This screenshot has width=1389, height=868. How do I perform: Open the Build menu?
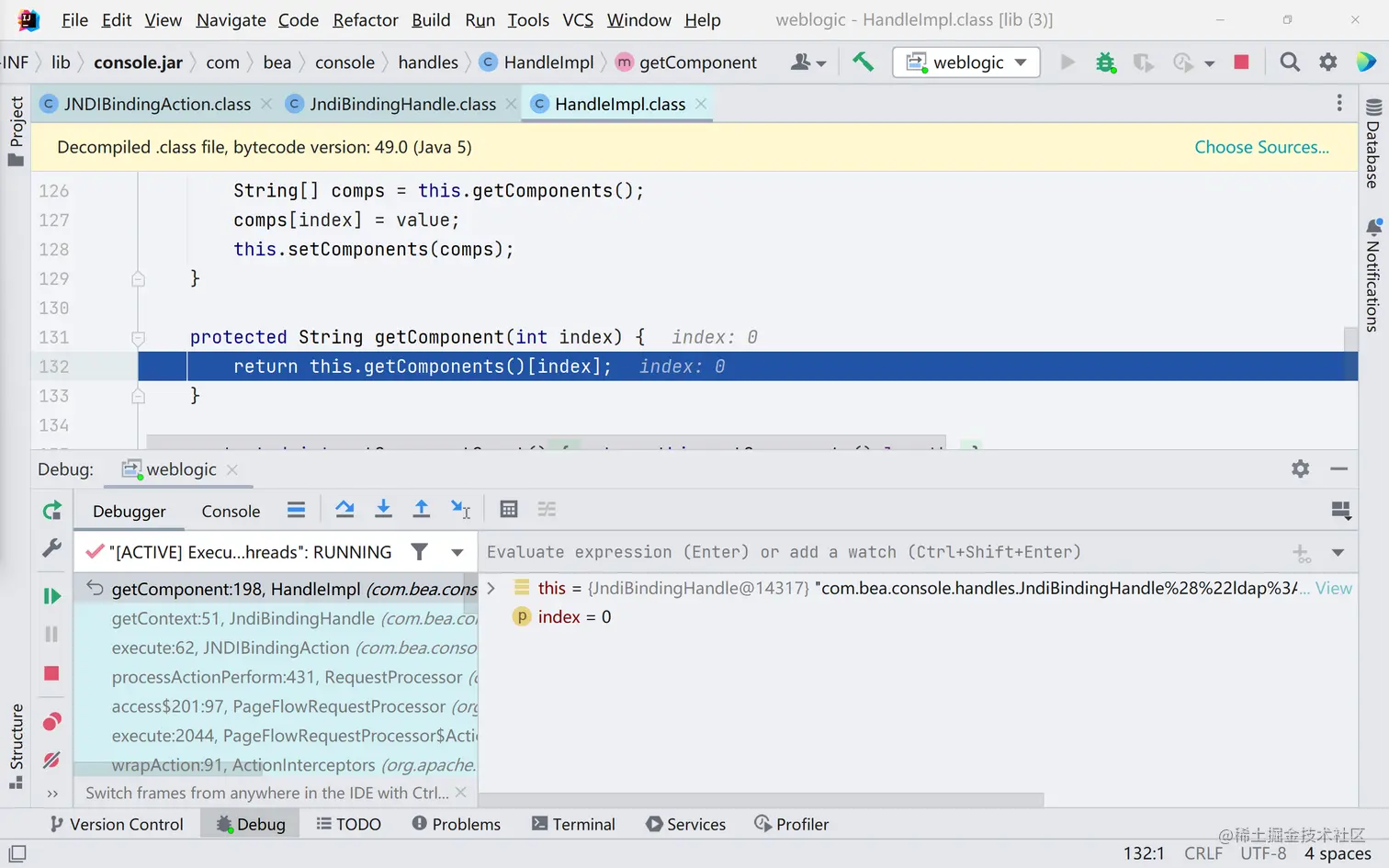[x=431, y=19]
